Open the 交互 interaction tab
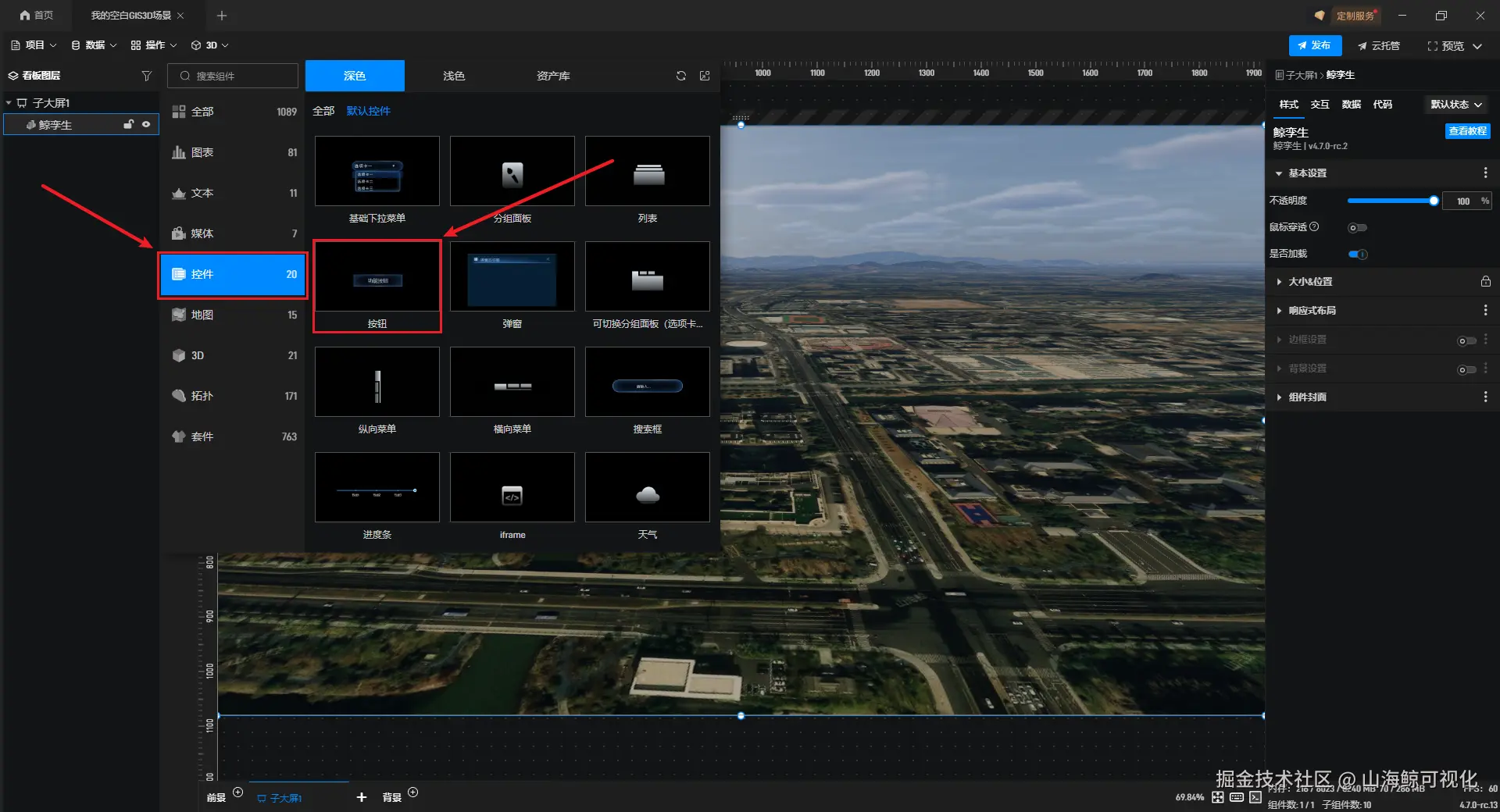This screenshot has height=812, width=1500. (x=1320, y=105)
